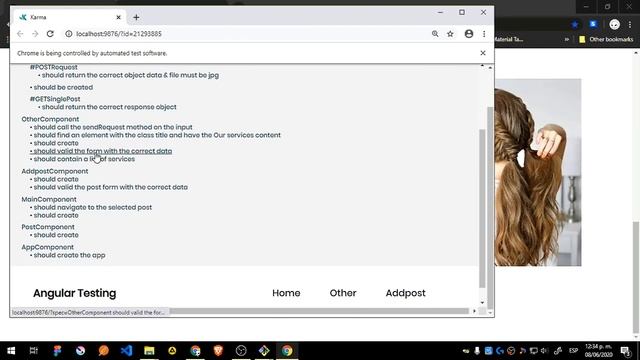Image resolution: width=640 pixels, height=360 pixels.
Task: Open Task View from the taskbar
Action: coord(33,351)
